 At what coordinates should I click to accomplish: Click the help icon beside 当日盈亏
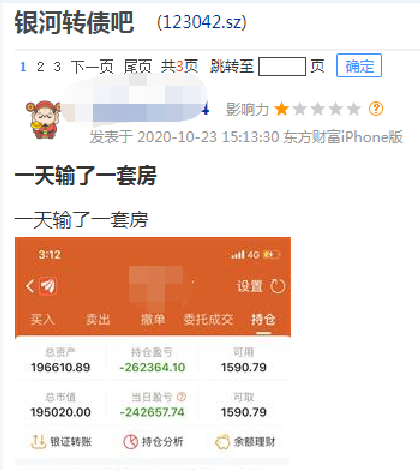181,397
